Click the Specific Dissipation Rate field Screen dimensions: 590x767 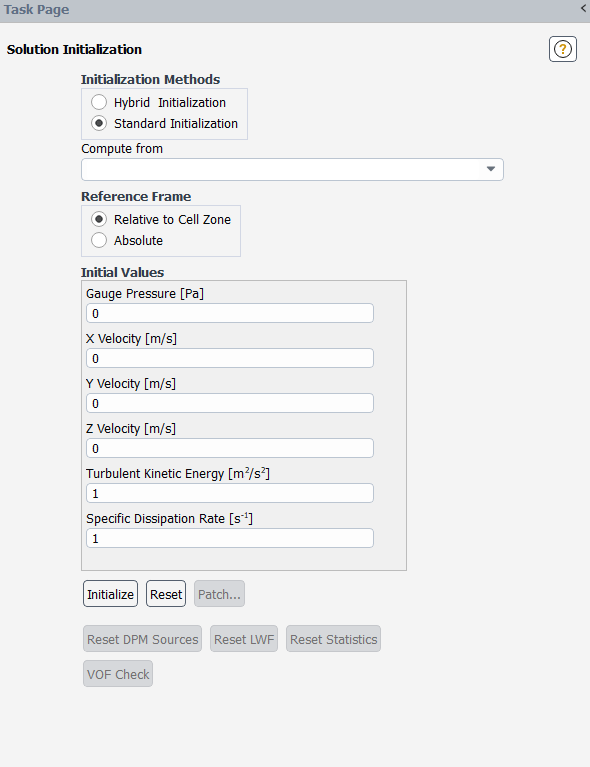[229, 538]
